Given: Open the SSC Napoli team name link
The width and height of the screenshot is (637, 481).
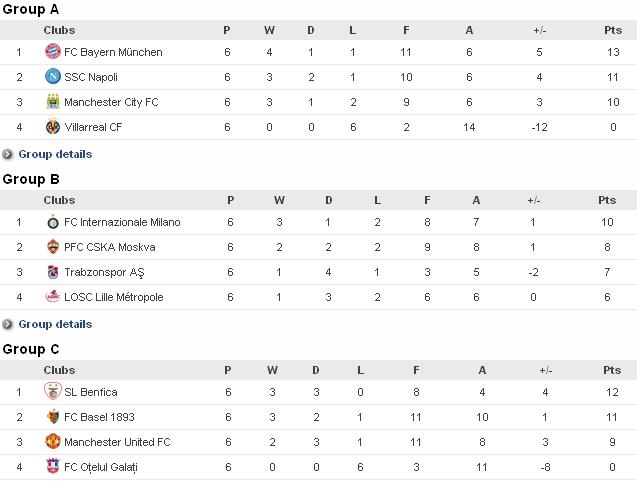Looking at the screenshot, I should coord(91,77).
